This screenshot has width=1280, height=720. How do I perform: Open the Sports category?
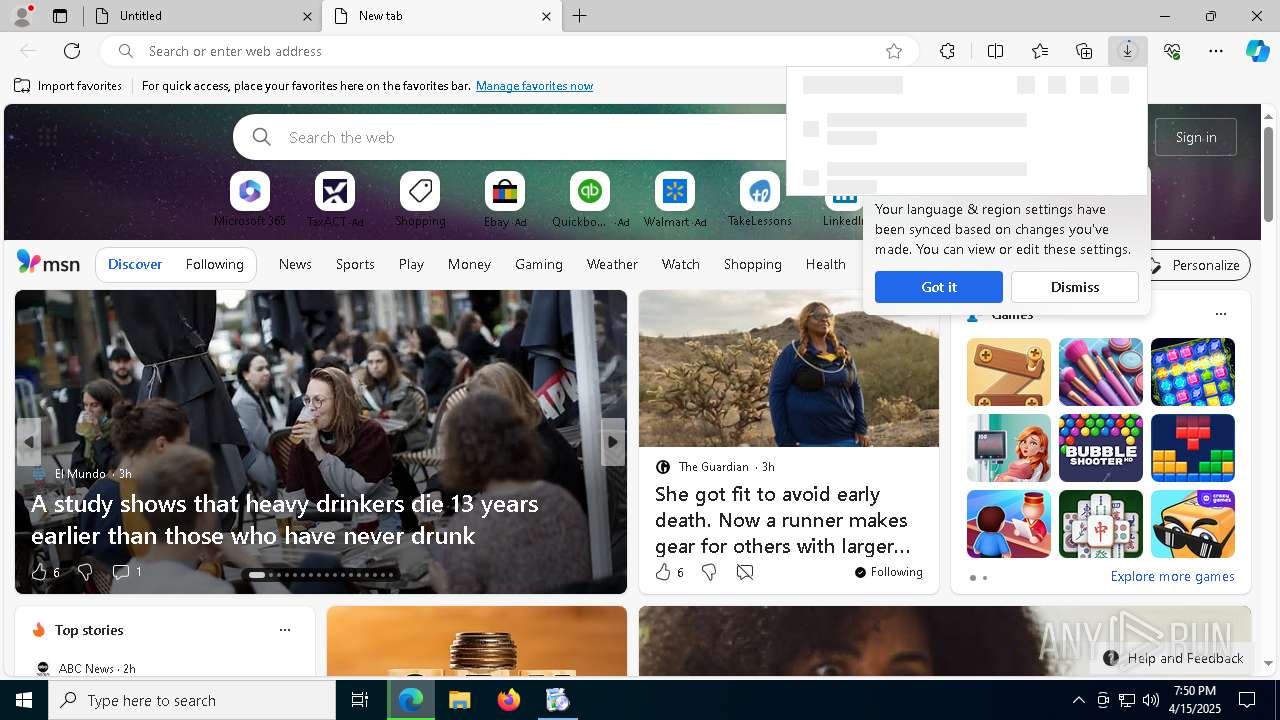pos(355,264)
